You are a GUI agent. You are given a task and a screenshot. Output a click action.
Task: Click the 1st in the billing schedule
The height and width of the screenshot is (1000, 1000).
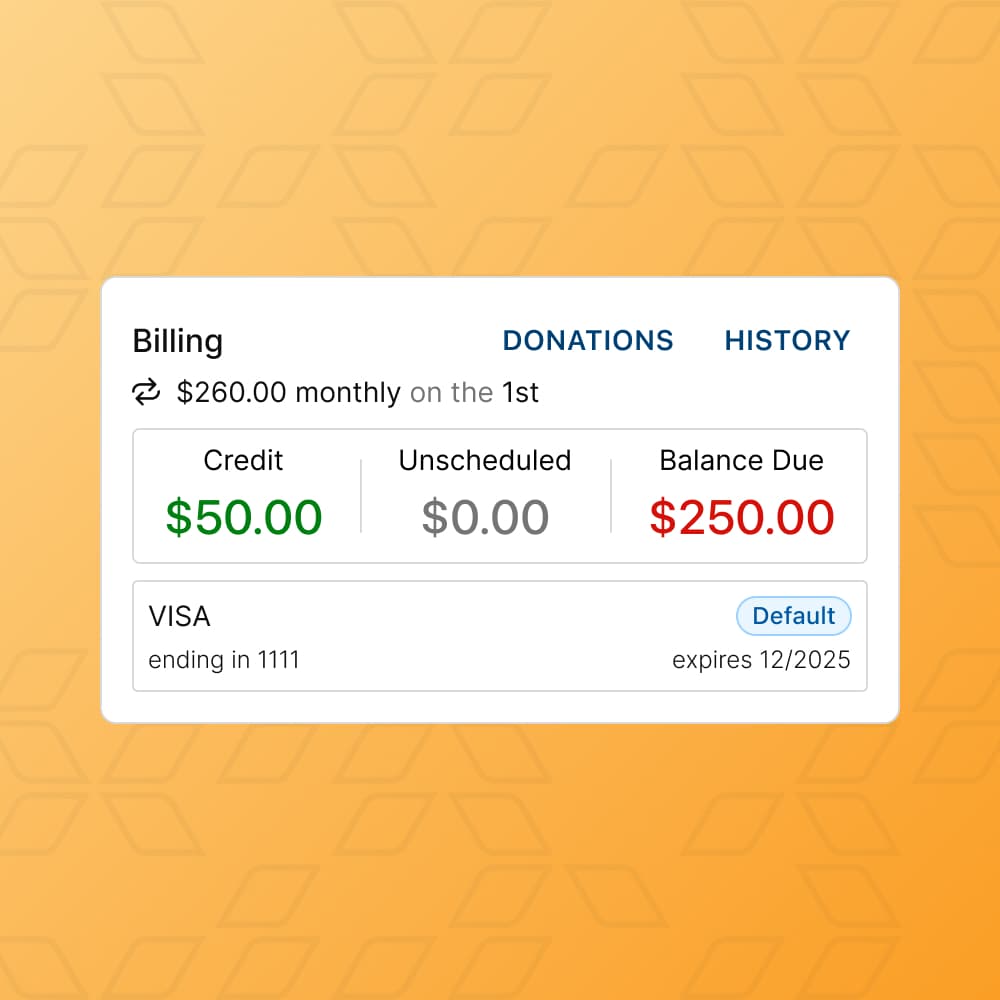point(521,392)
